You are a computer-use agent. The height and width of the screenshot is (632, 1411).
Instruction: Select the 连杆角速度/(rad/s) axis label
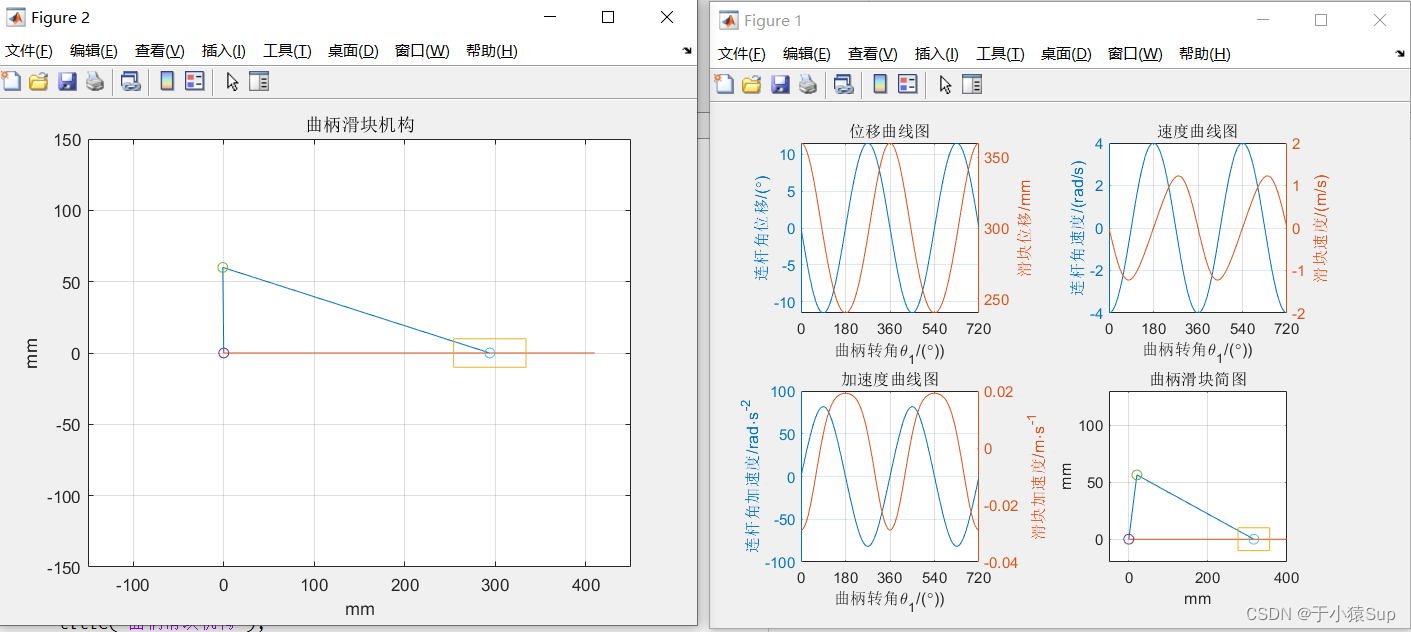(1078, 228)
